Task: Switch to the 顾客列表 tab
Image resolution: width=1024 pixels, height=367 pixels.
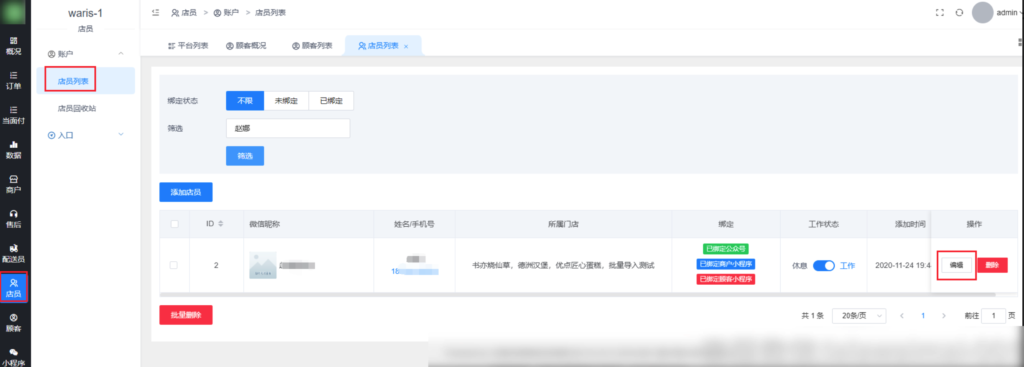Action: (x=312, y=46)
